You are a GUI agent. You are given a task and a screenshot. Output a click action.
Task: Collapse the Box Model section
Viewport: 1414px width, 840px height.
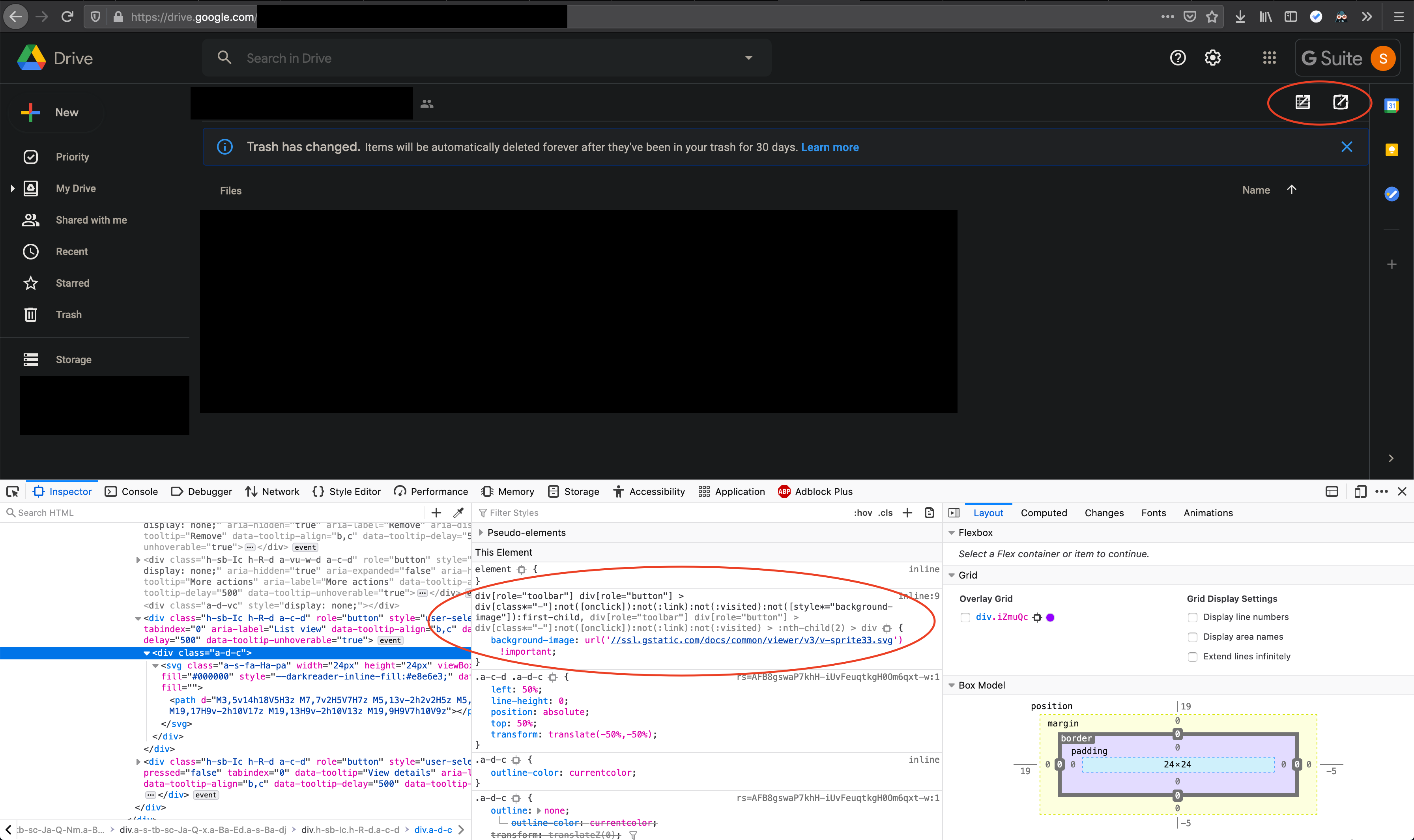952,685
